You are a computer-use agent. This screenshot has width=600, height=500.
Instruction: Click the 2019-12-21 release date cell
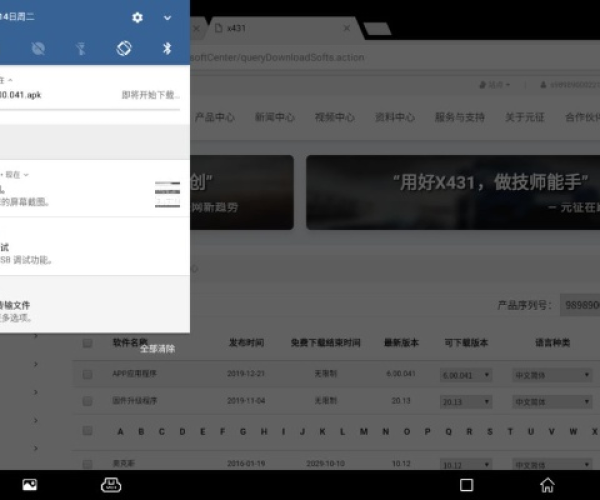(246, 373)
